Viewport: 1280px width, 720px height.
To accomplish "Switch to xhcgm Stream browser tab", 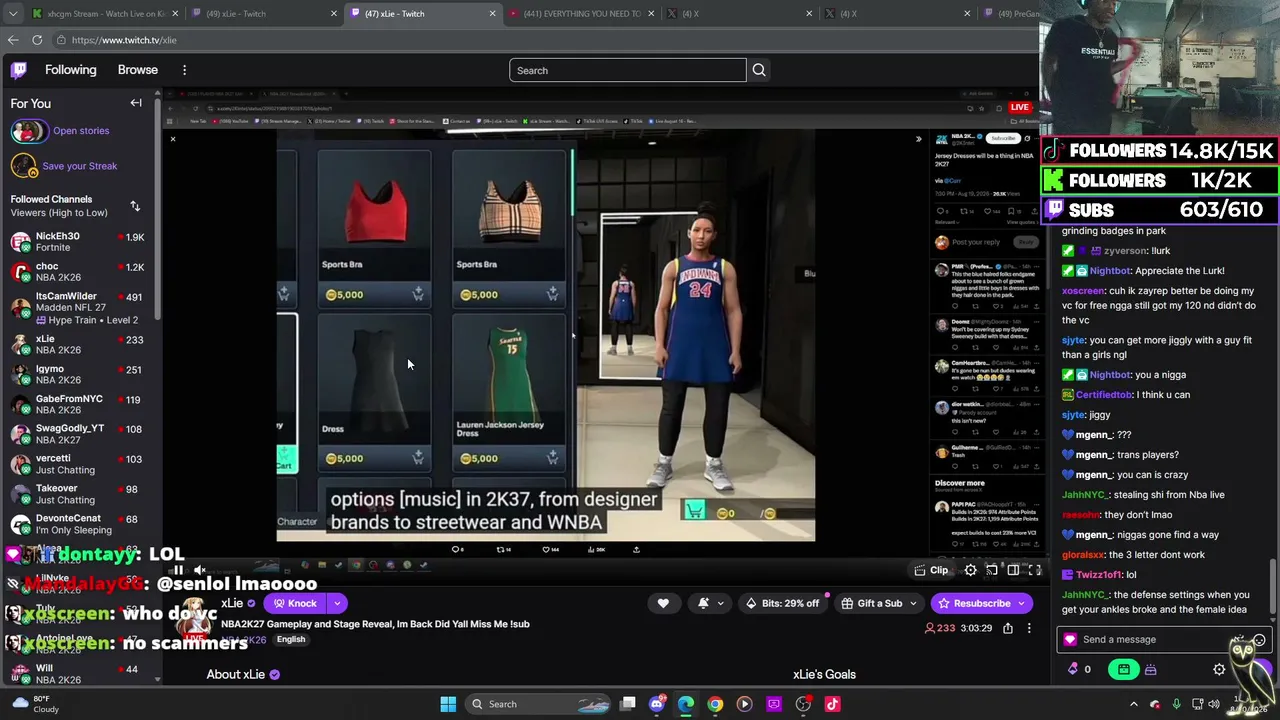I will coord(105,14).
